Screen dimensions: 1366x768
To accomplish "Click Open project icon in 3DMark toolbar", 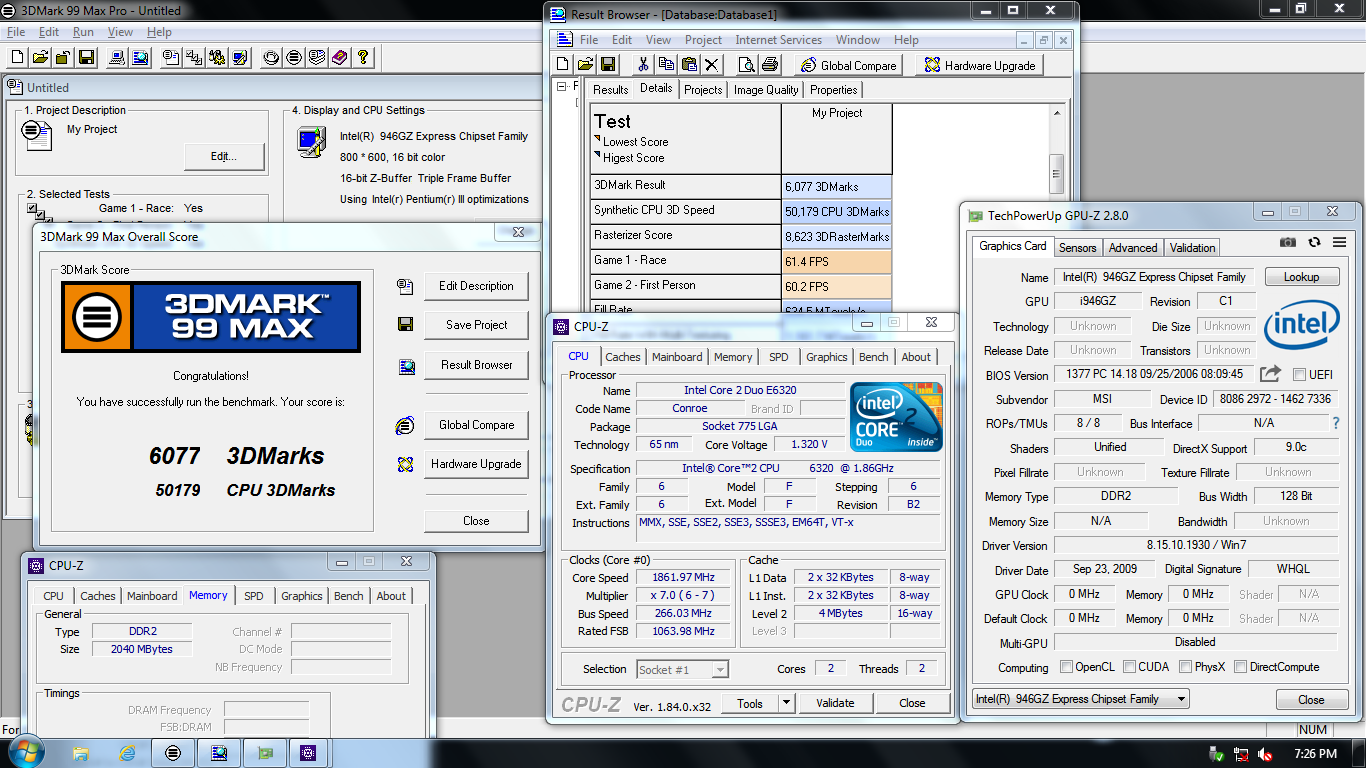I will tap(40, 58).
